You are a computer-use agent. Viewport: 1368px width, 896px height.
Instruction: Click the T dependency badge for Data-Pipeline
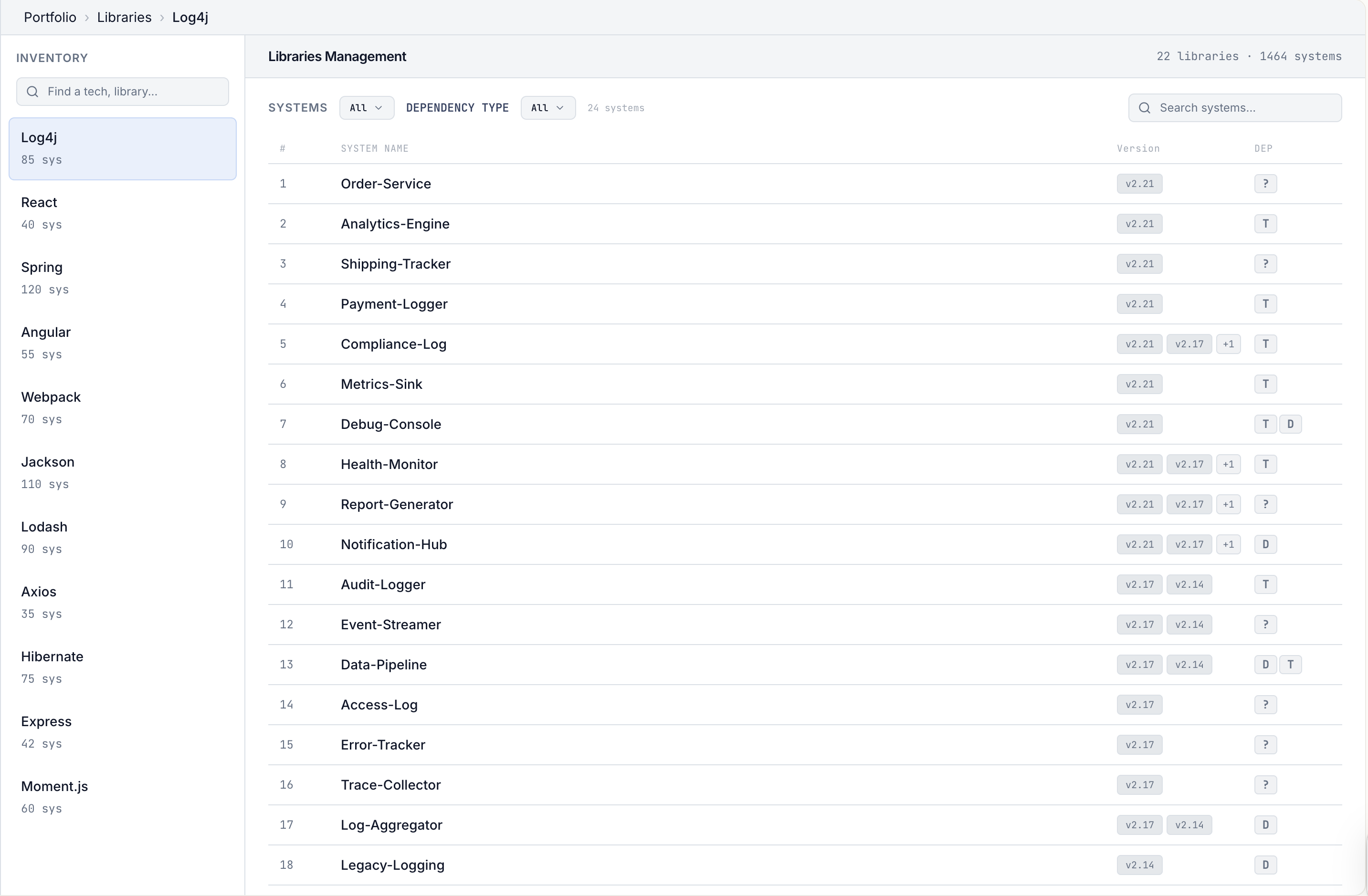(1290, 665)
